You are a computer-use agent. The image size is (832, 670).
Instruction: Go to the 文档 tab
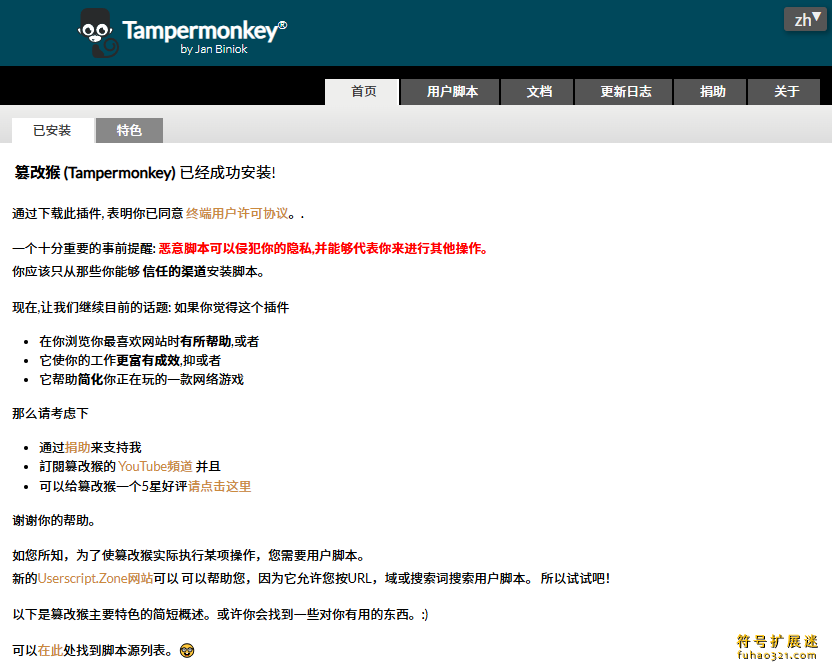point(538,92)
